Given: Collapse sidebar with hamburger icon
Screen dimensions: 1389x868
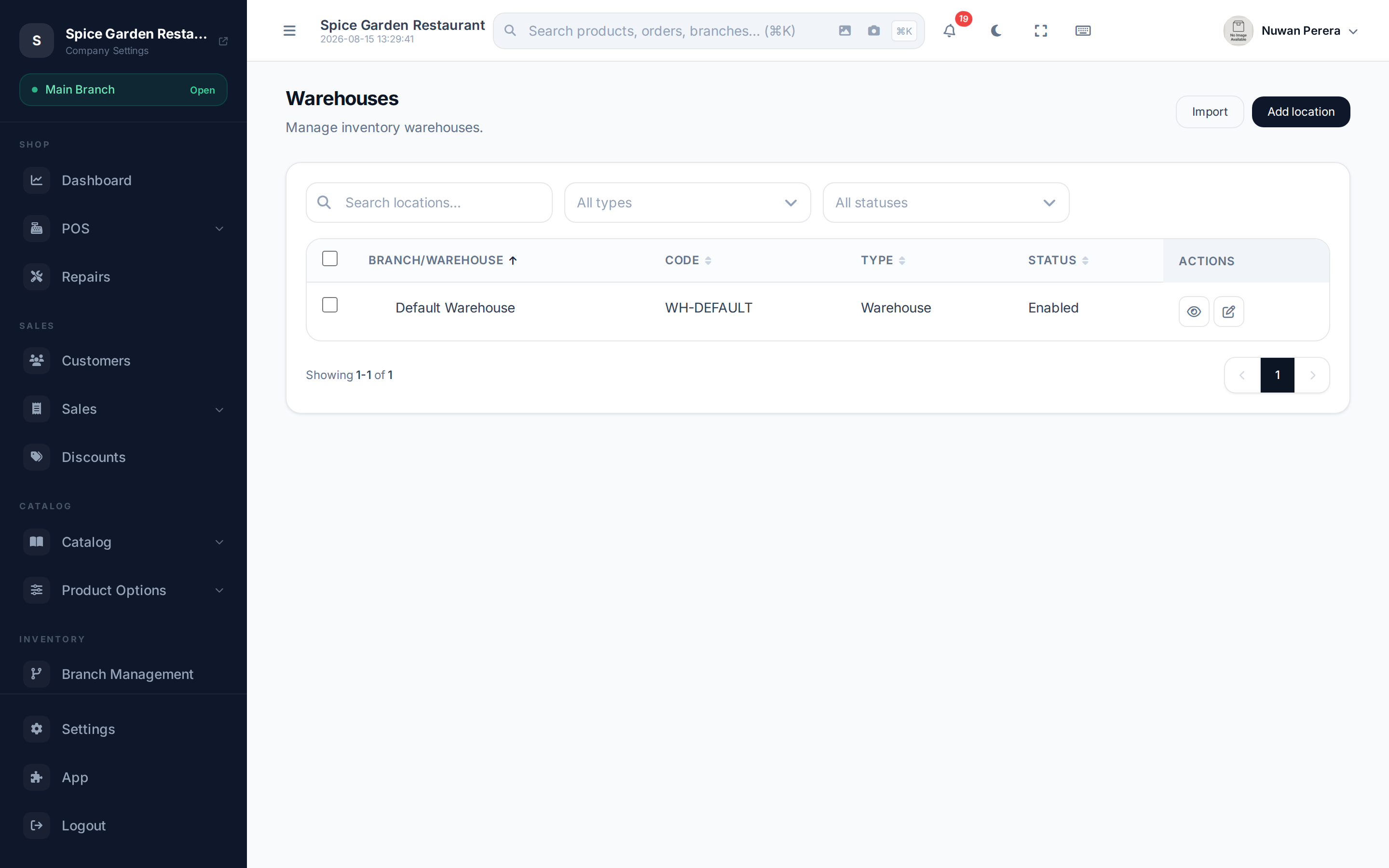Looking at the screenshot, I should pyautogui.click(x=289, y=31).
